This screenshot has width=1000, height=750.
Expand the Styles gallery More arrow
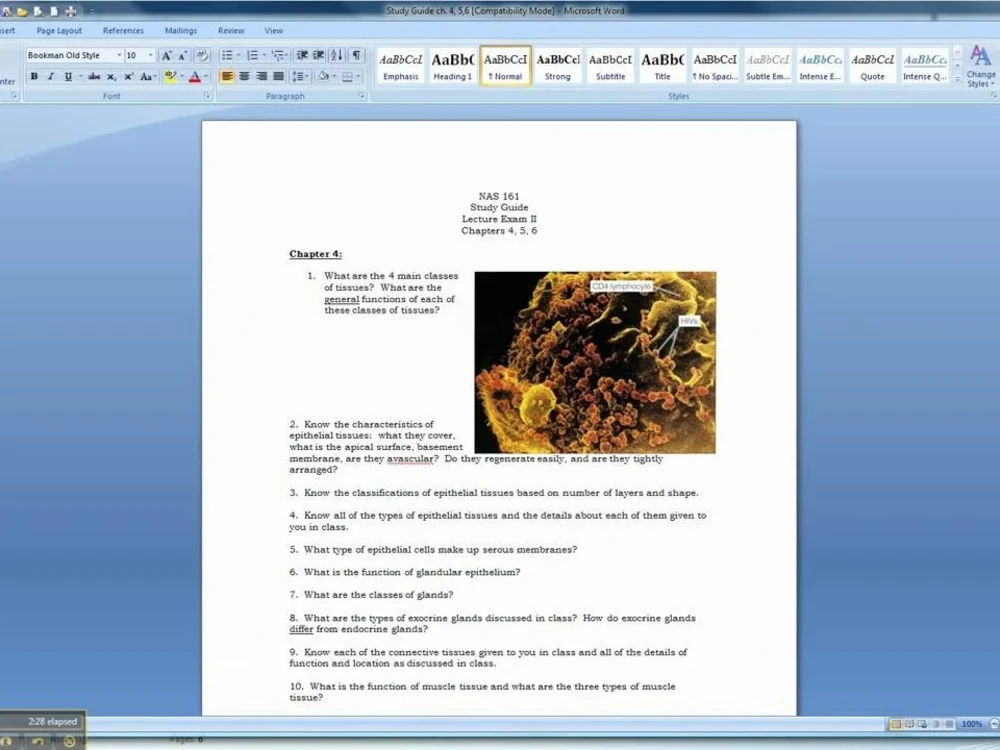coord(957,78)
